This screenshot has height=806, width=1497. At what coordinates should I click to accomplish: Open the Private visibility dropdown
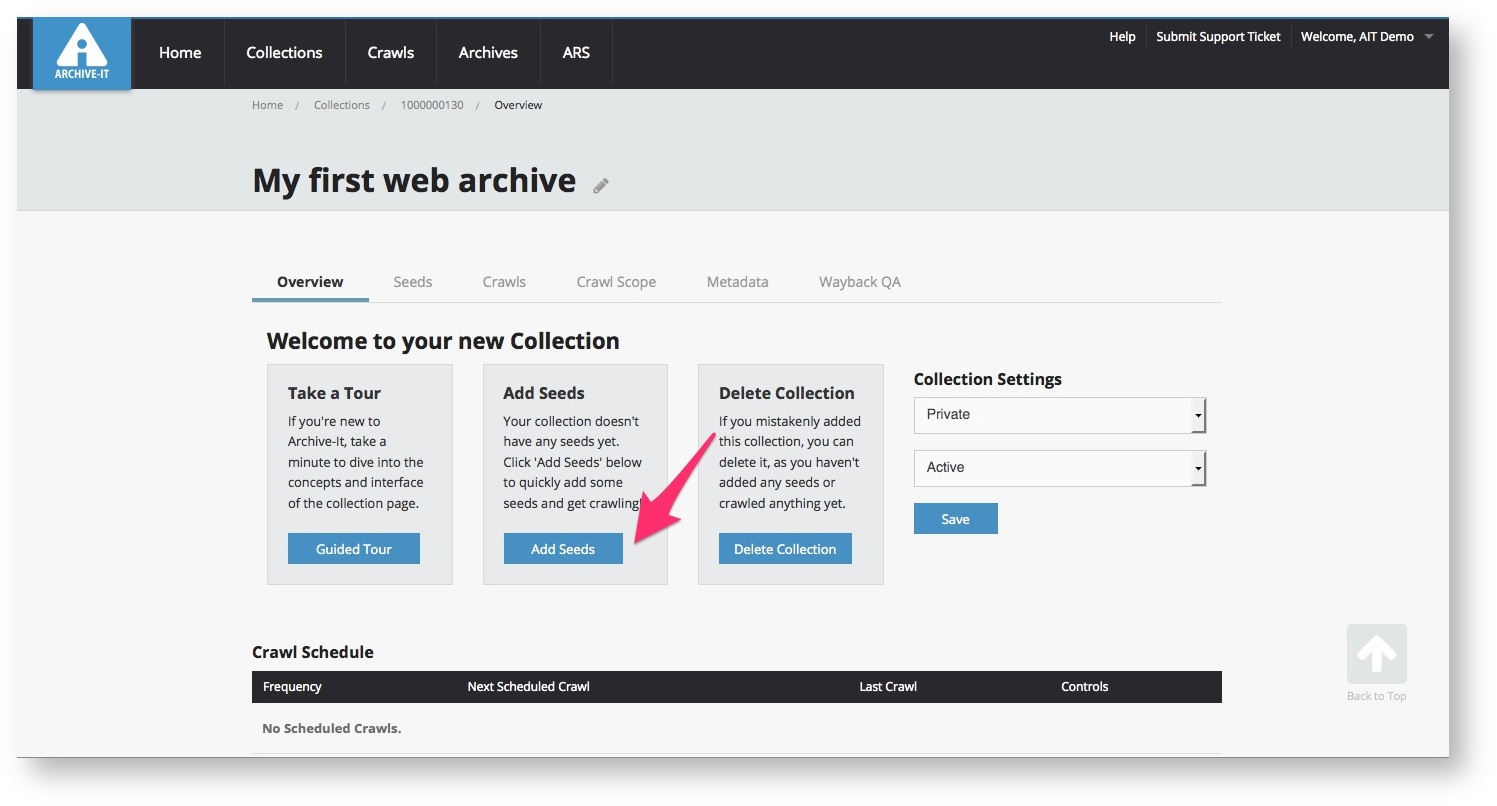tap(1059, 415)
